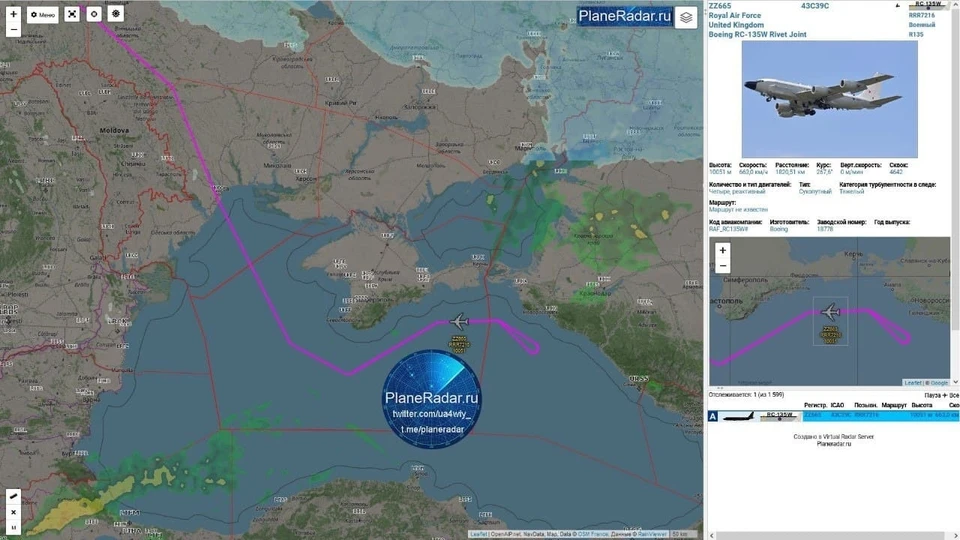Click the sun-shaped map button

click(x=116, y=14)
